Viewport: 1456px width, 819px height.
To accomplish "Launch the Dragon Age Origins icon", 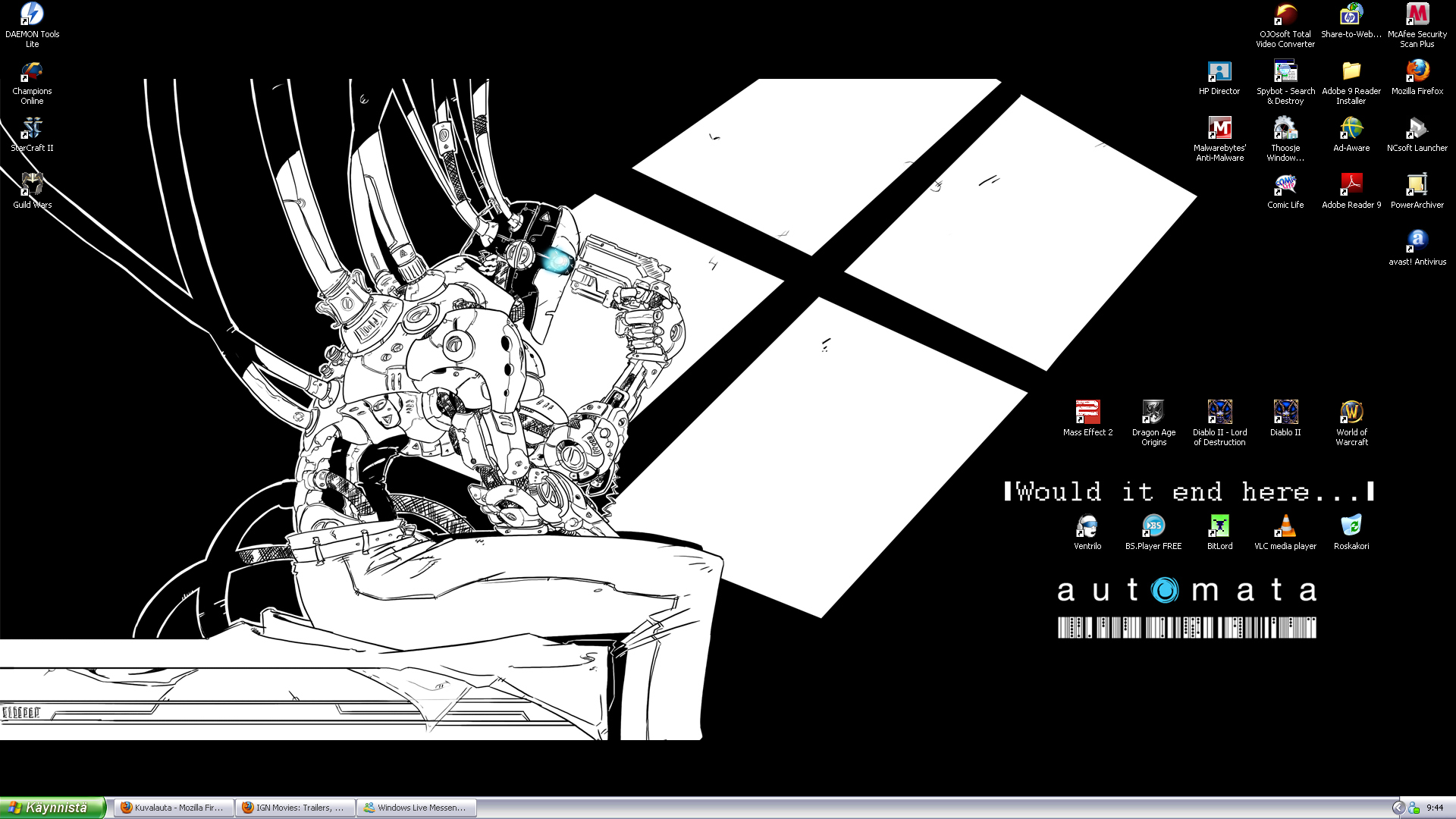I will 1153,413.
